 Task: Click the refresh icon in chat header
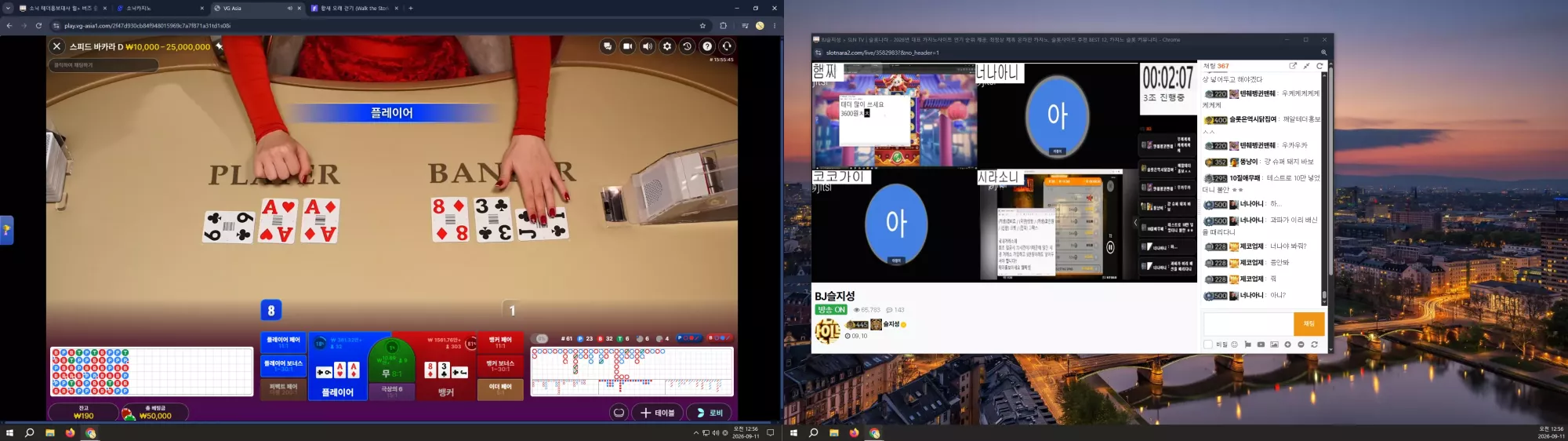[1319, 66]
